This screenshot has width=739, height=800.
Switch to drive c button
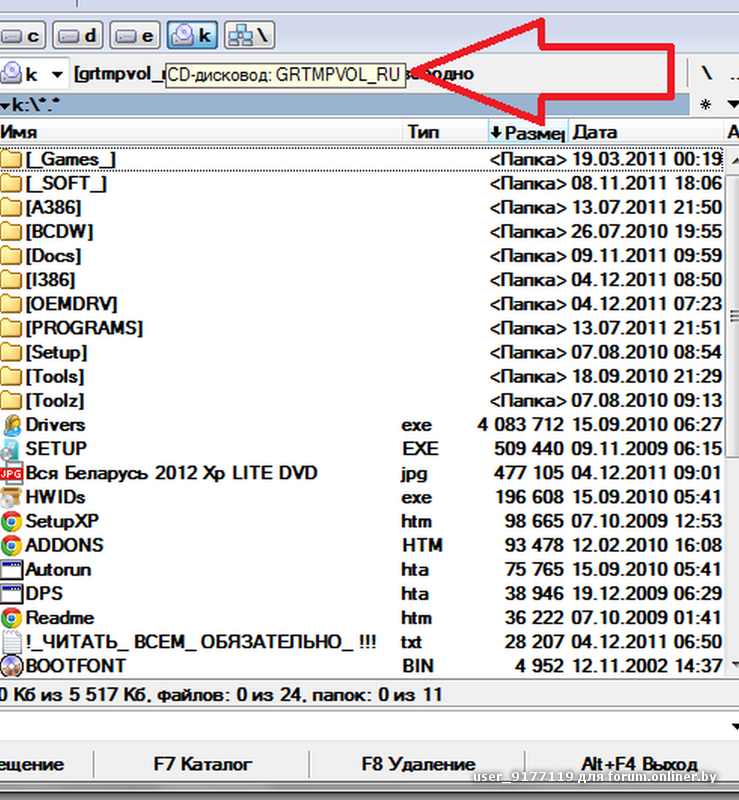point(21,35)
